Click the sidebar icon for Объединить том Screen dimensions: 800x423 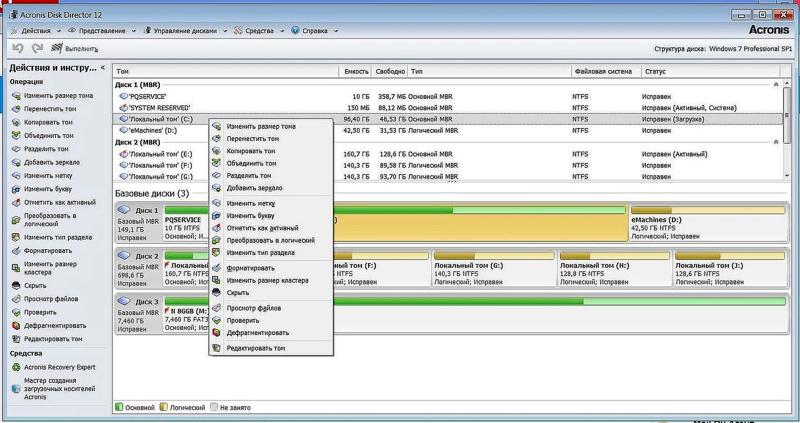16,135
